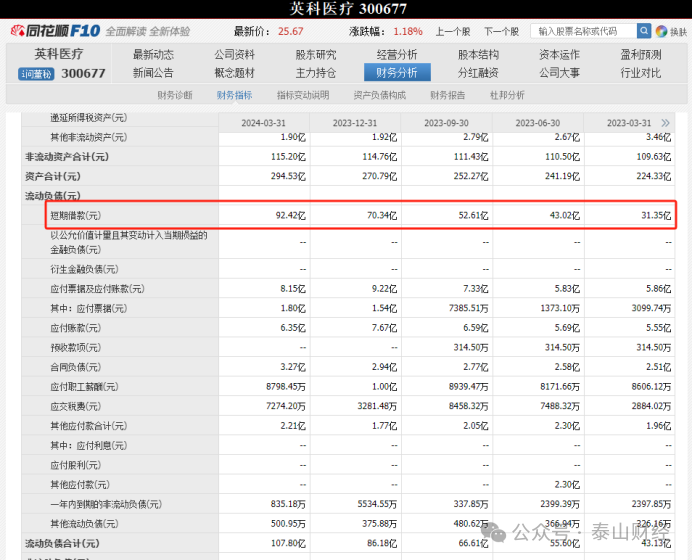Go to 上一个股 previous stock

pyautogui.click(x=453, y=32)
